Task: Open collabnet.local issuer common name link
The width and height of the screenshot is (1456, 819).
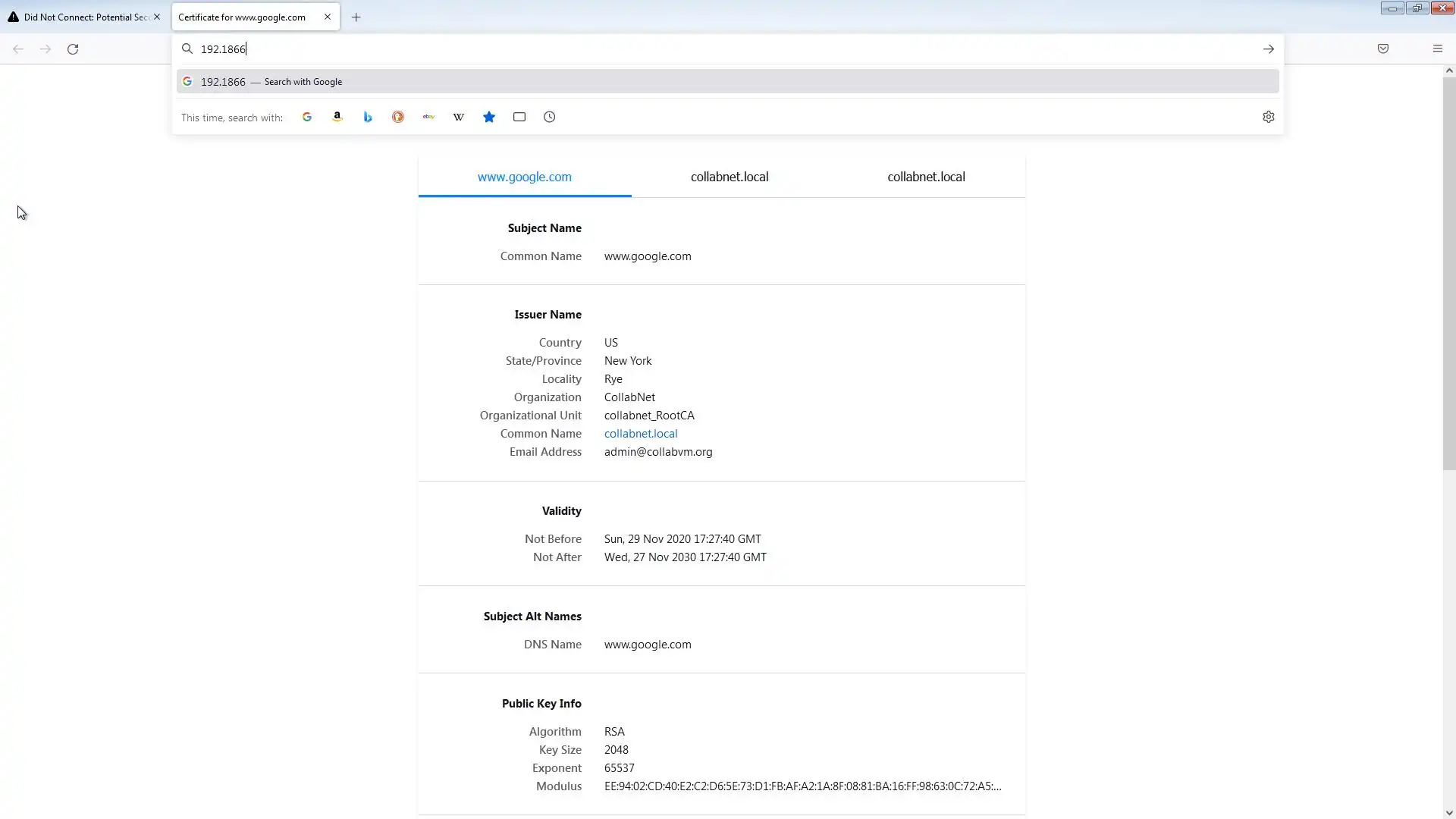Action: point(641,434)
